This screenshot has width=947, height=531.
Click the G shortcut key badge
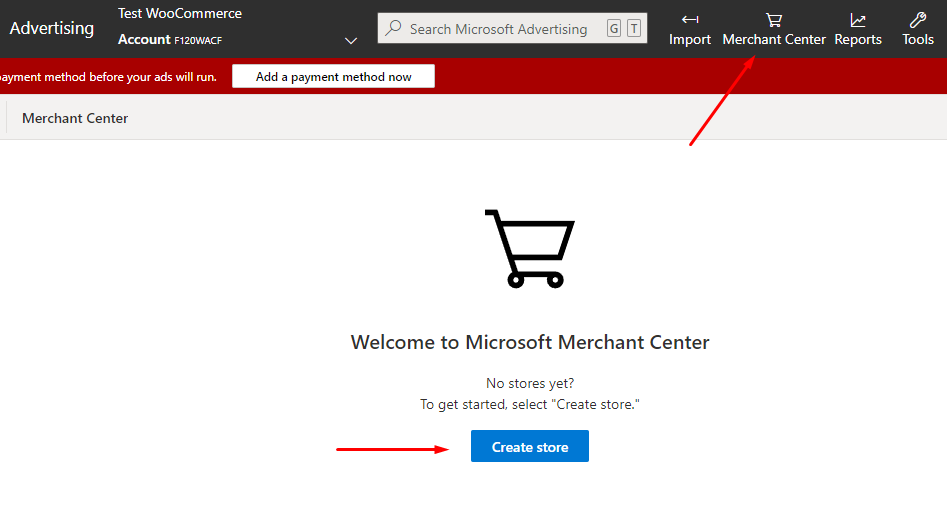point(614,28)
